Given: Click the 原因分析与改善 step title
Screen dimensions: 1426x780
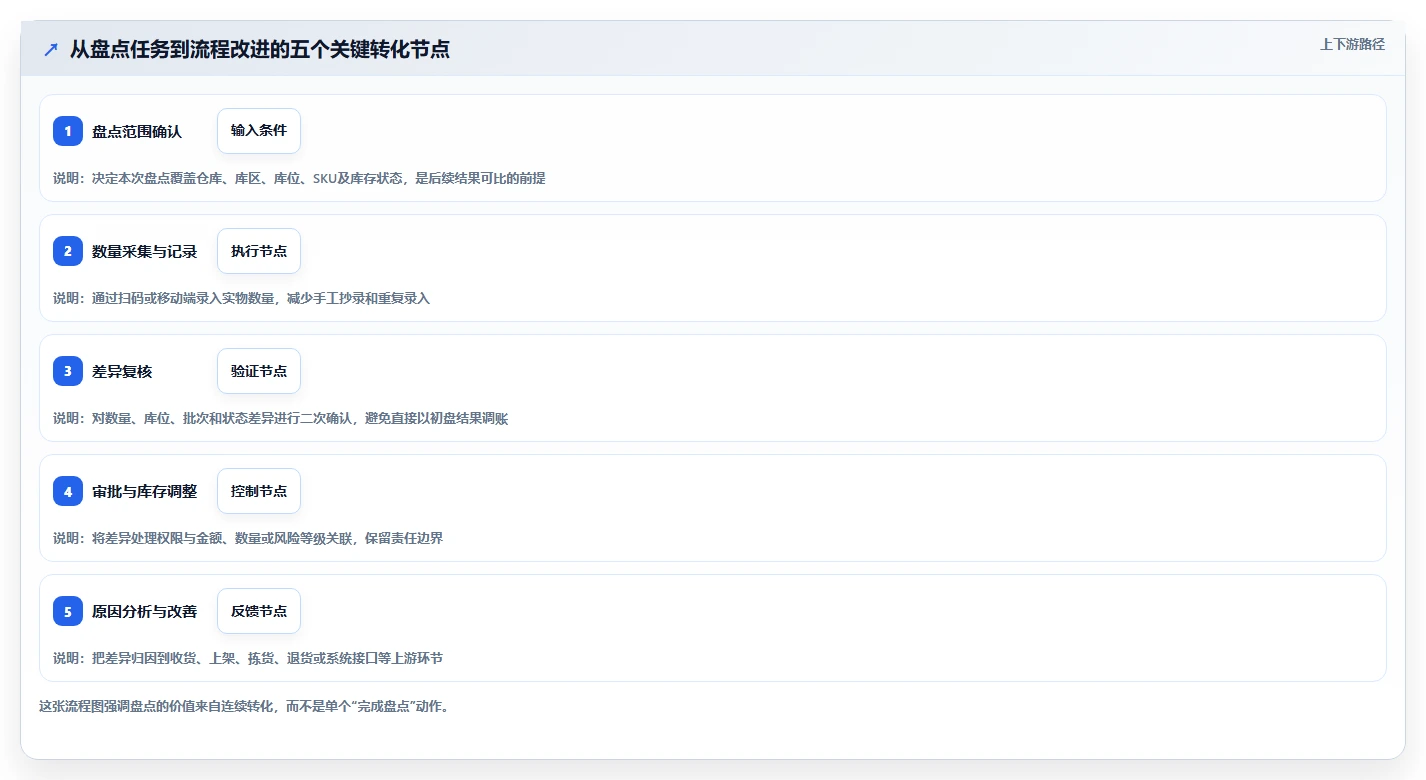Looking at the screenshot, I should click(x=145, y=611).
